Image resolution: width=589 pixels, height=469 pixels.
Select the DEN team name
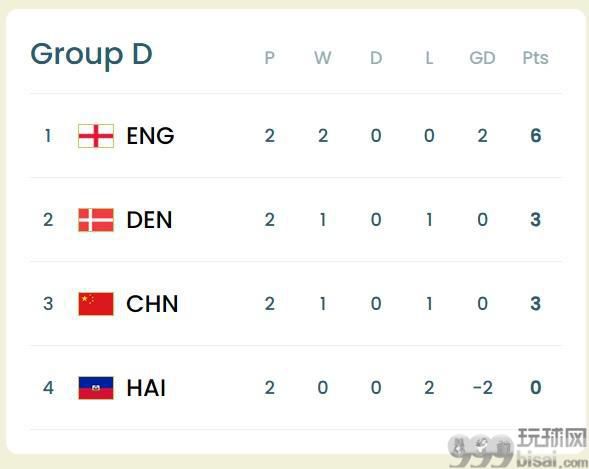[x=150, y=220]
